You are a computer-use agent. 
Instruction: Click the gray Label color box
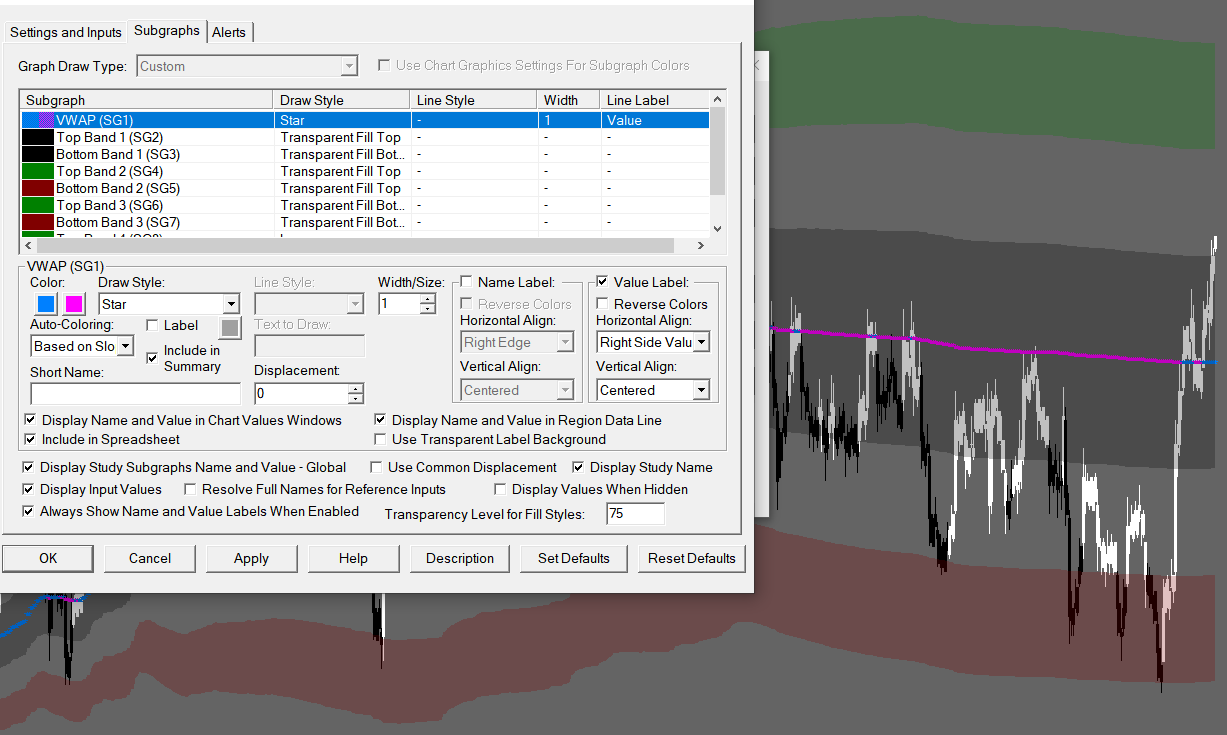[230, 327]
